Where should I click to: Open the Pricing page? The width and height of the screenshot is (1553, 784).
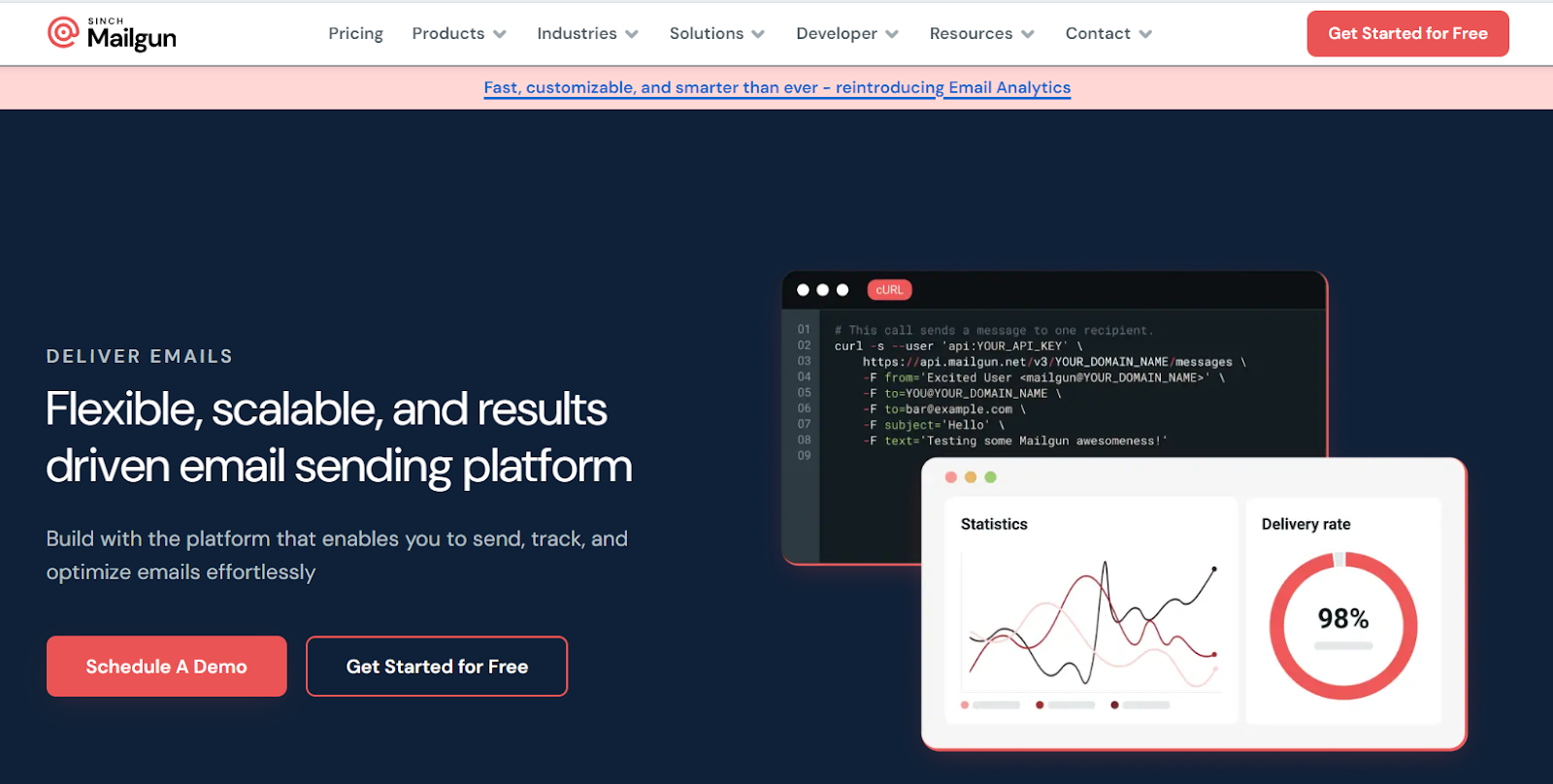click(355, 33)
